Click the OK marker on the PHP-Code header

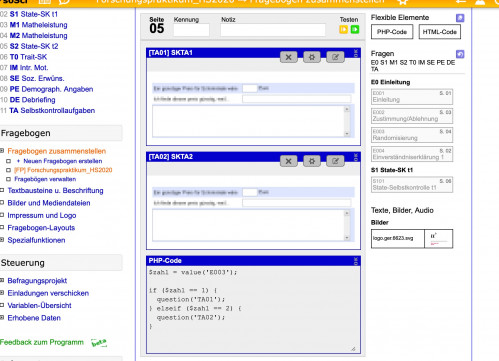coord(356,261)
